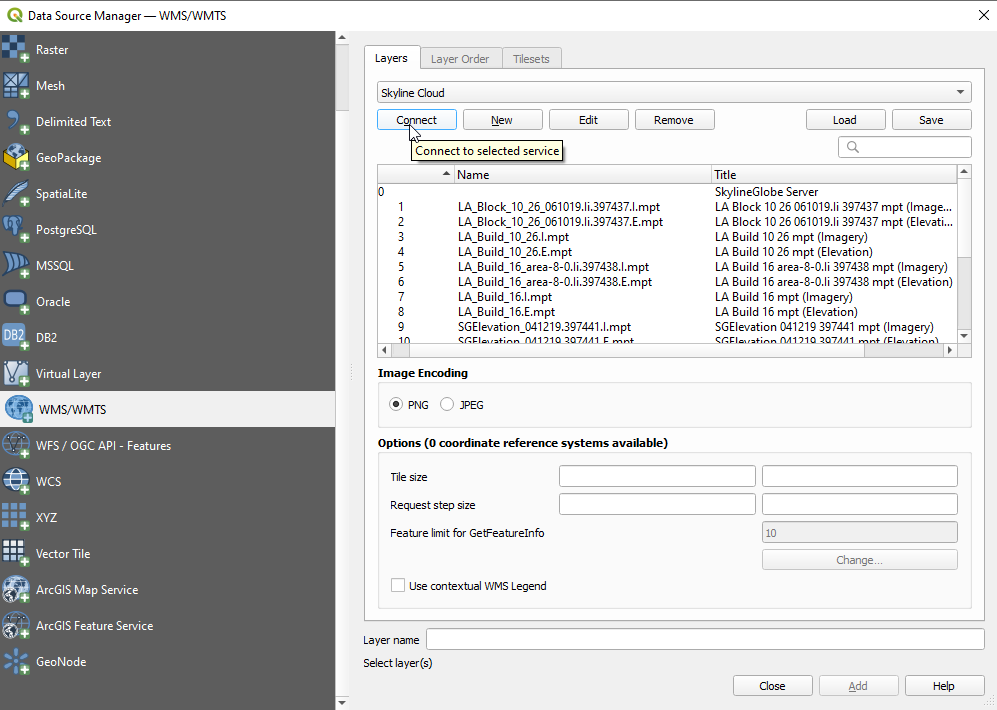Viewport: 997px width, 710px height.
Task: Click the first Request step size field
Action: pos(657,504)
